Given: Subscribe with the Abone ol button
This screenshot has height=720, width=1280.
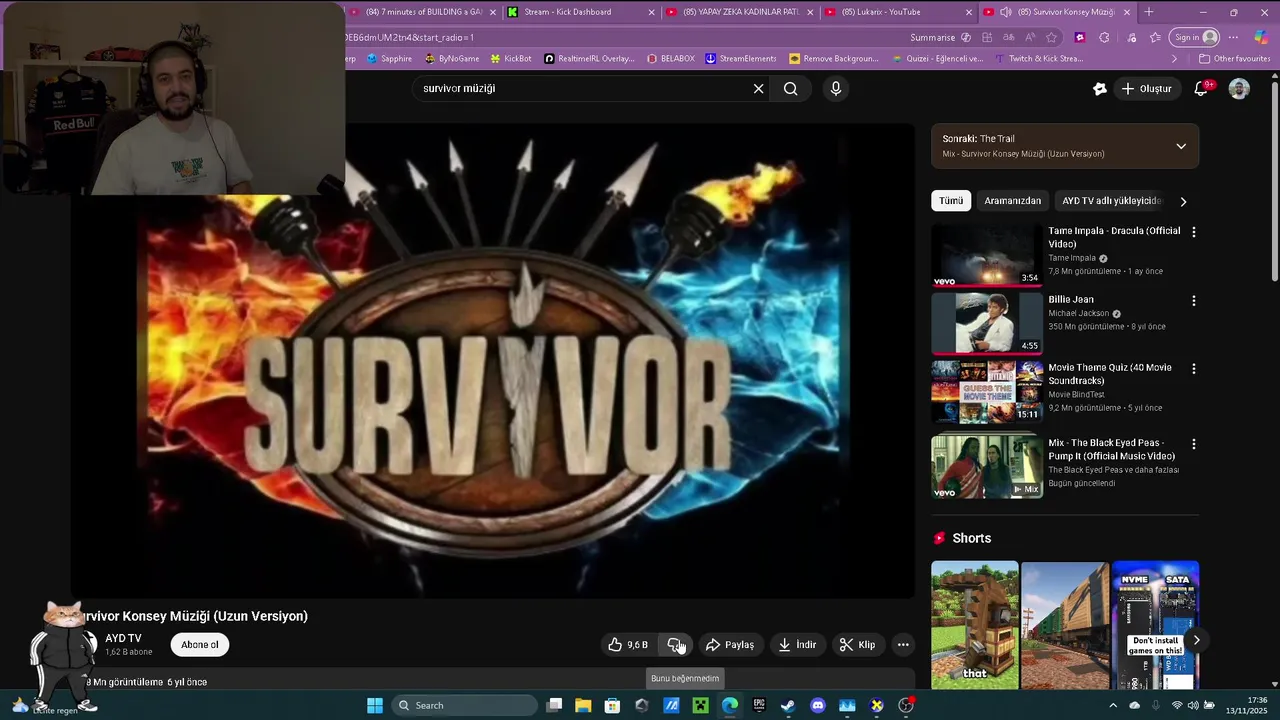Looking at the screenshot, I should (x=199, y=645).
